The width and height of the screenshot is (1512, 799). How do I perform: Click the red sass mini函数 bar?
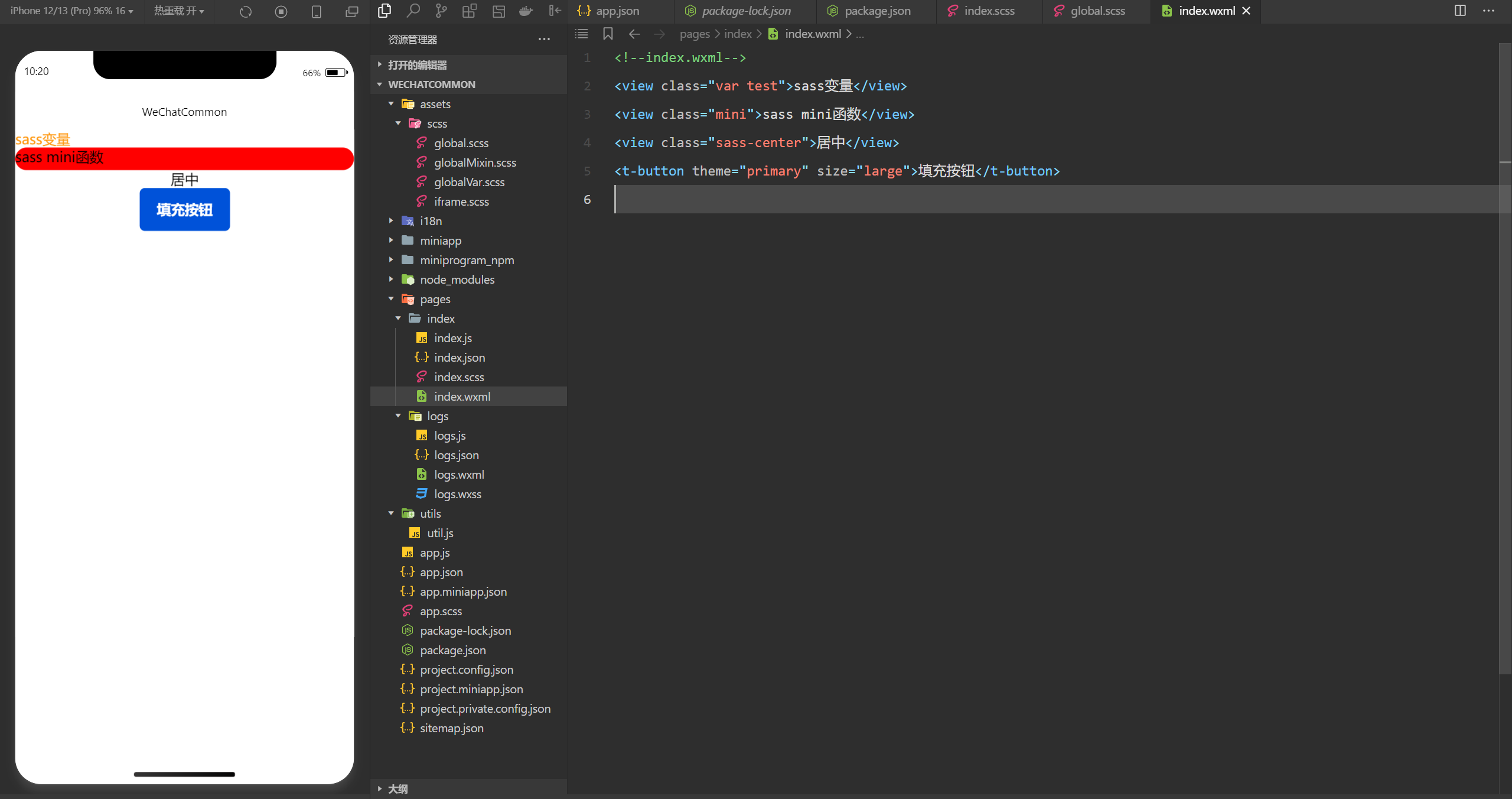[x=184, y=158]
